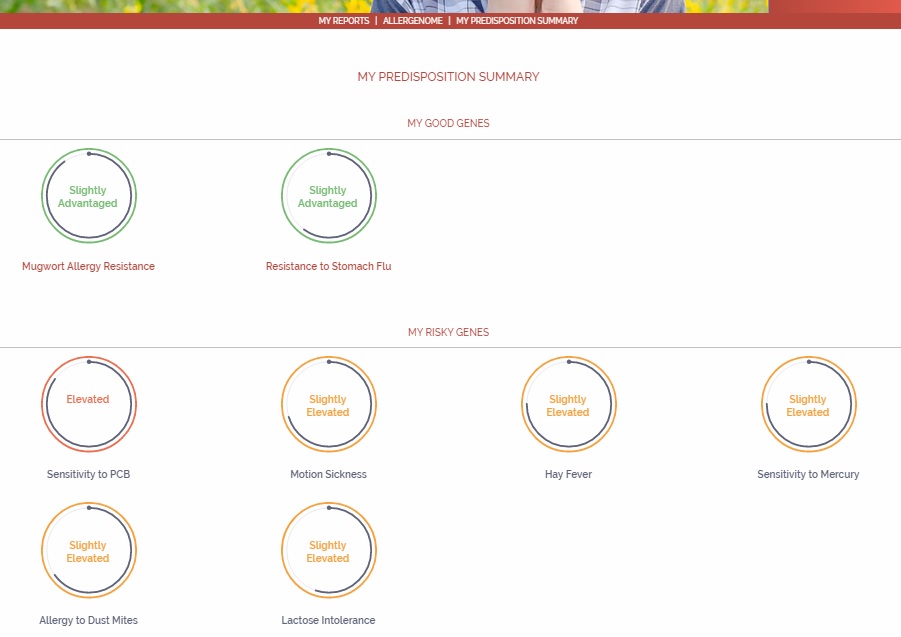
Task: Click the My Predisposition Summary page title
Action: tap(448, 77)
